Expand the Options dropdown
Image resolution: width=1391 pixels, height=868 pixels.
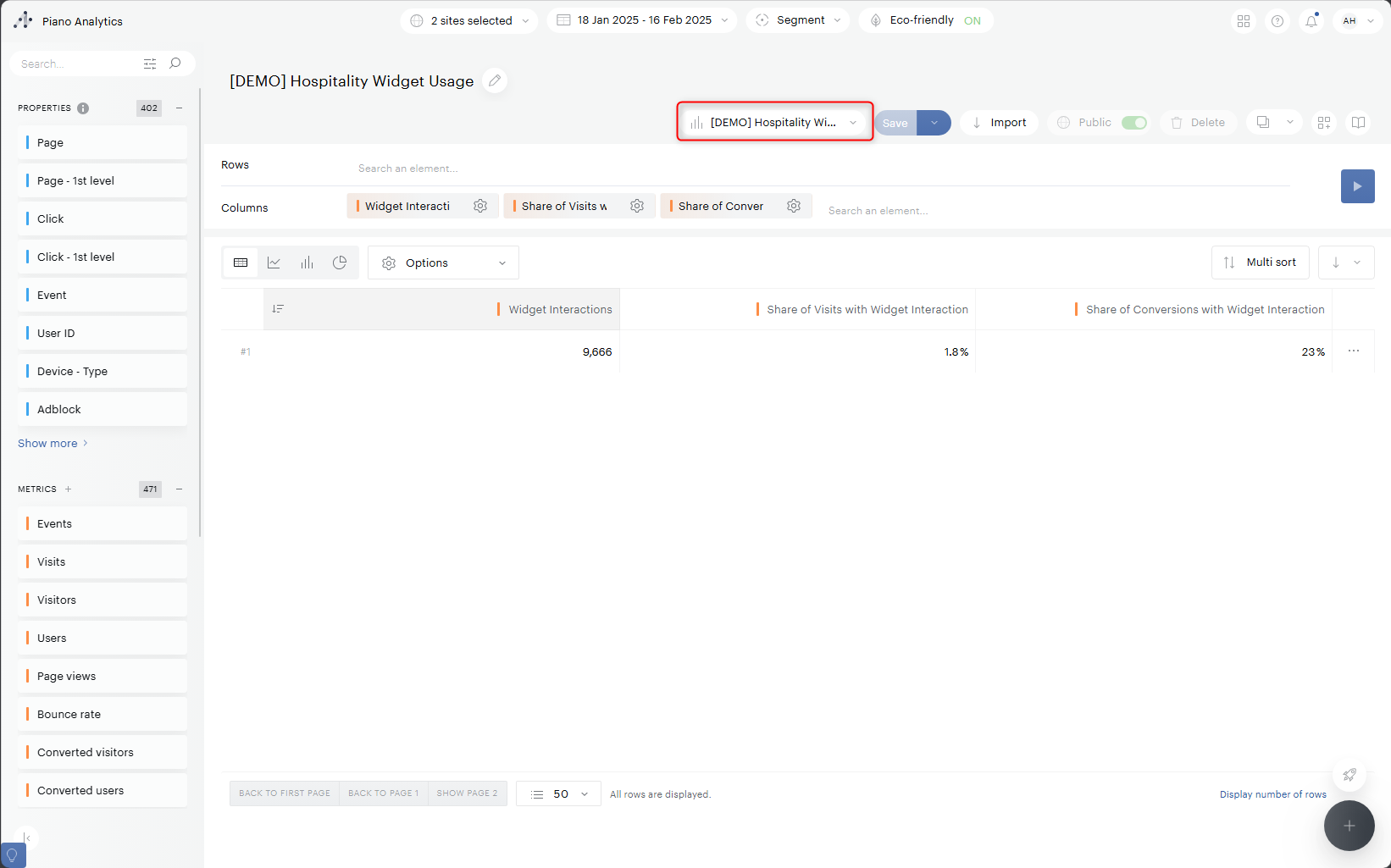443,263
